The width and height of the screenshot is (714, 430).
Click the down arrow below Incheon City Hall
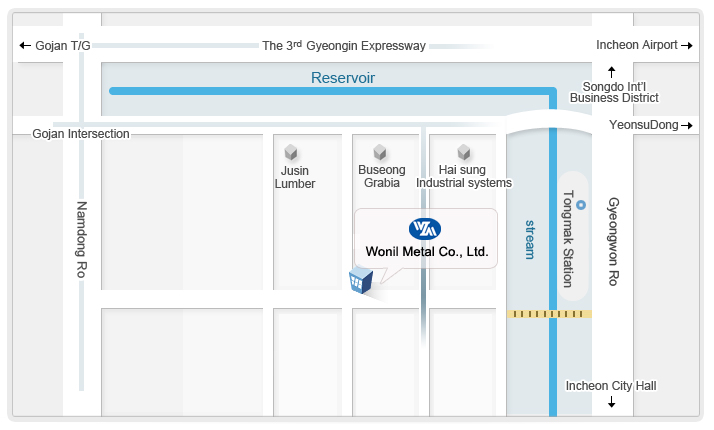click(611, 403)
